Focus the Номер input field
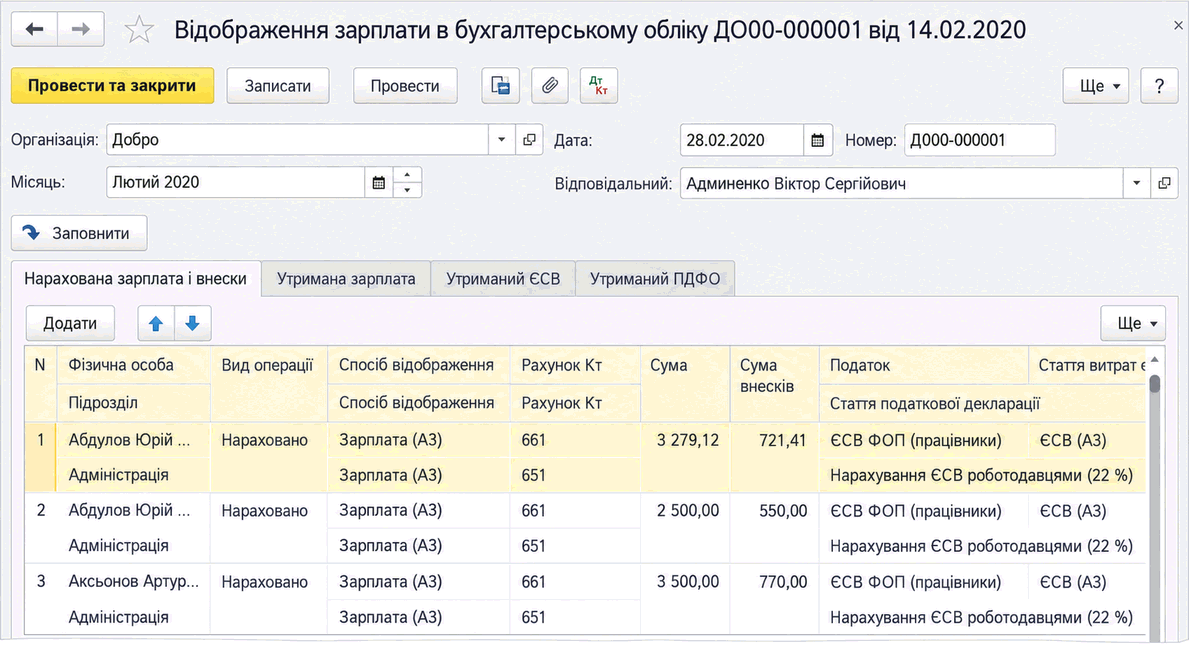This screenshot has height=647, width=1189. tap(979, 140)
